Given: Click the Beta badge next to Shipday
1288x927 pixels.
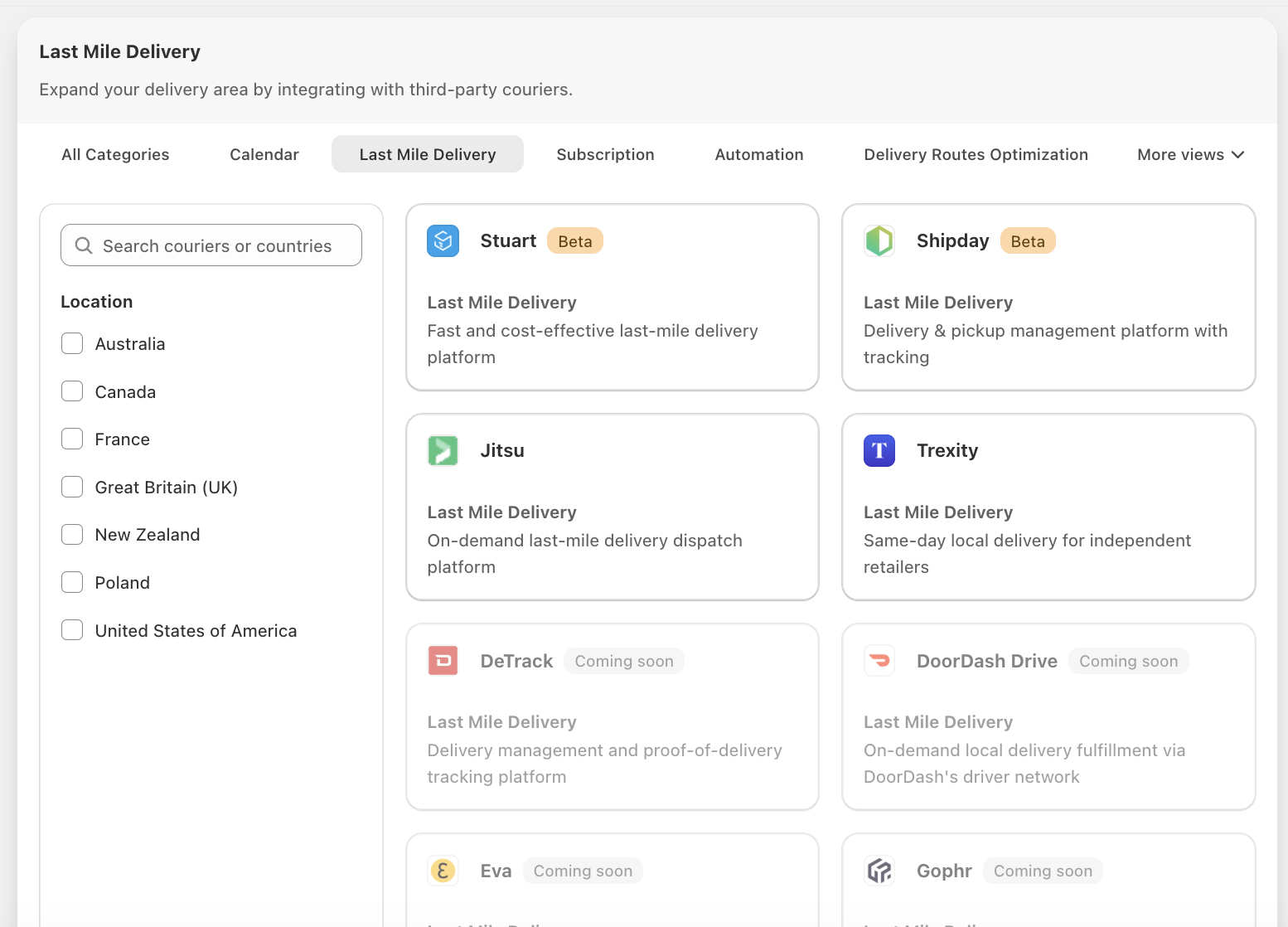Looking at the screenshot, I should point(1028,241).
